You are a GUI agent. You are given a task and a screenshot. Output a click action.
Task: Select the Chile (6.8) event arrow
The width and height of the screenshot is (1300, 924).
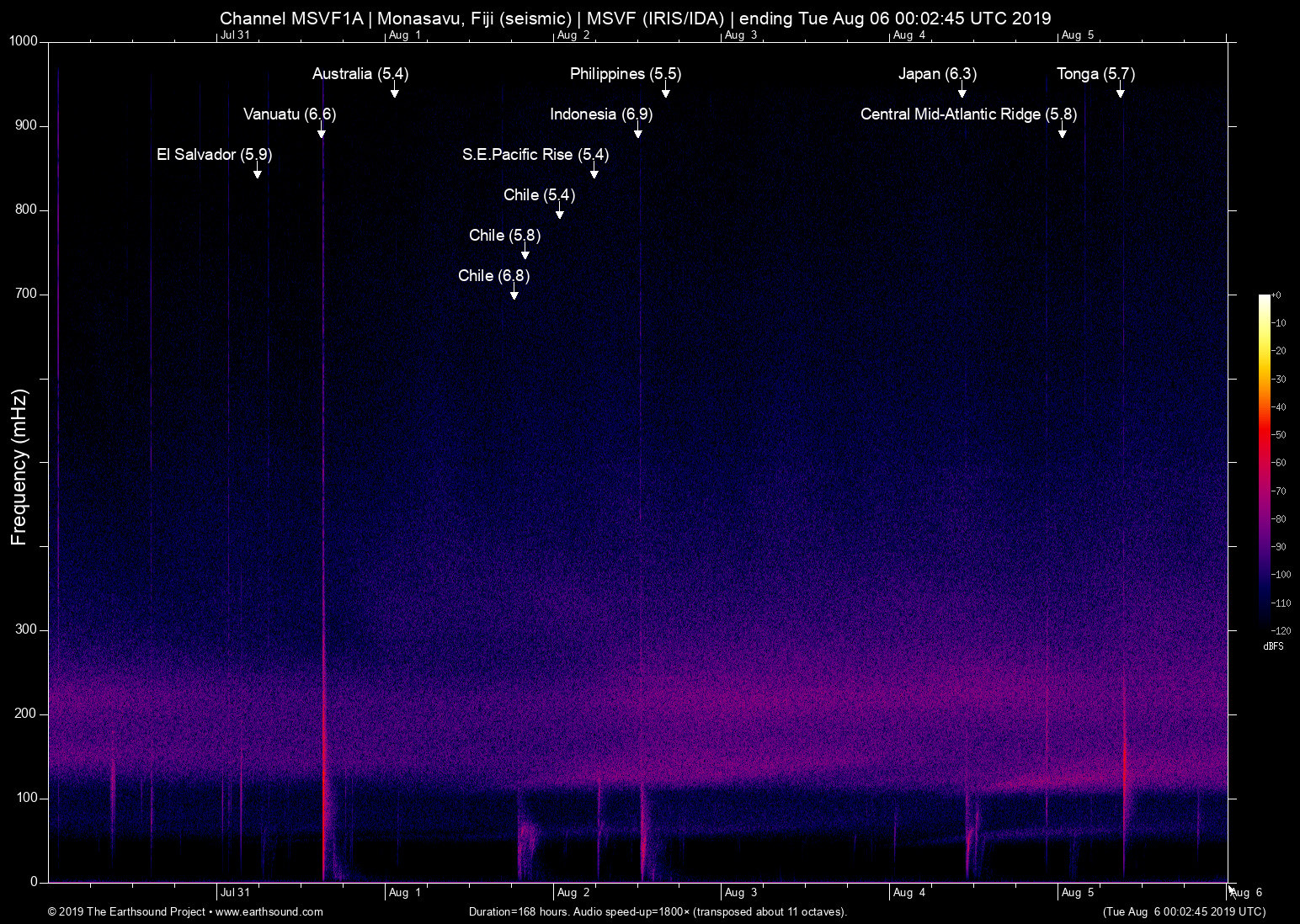[x=514, y=294]
